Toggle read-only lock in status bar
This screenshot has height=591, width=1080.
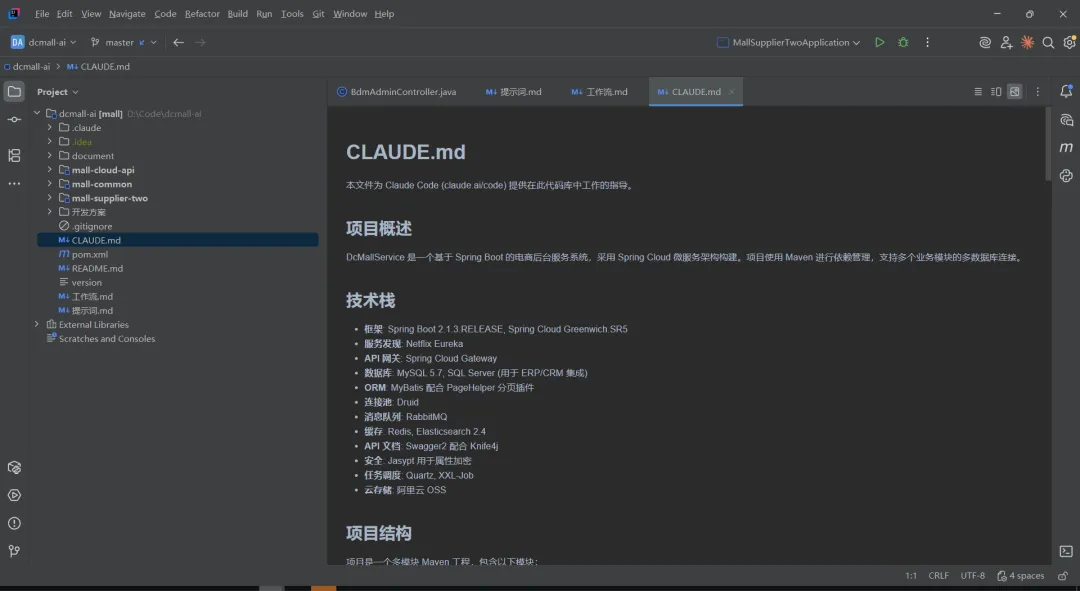point(1063,576)
